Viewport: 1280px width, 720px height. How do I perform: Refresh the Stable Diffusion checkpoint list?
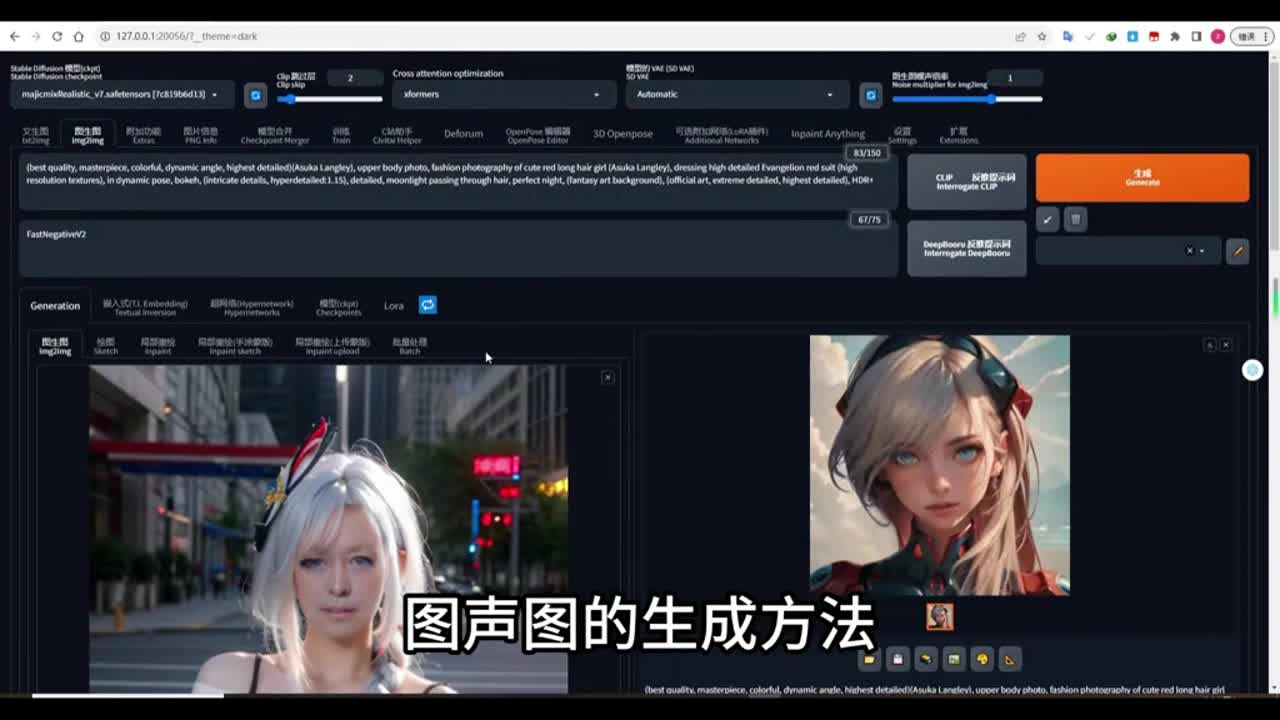pos(256,95)
